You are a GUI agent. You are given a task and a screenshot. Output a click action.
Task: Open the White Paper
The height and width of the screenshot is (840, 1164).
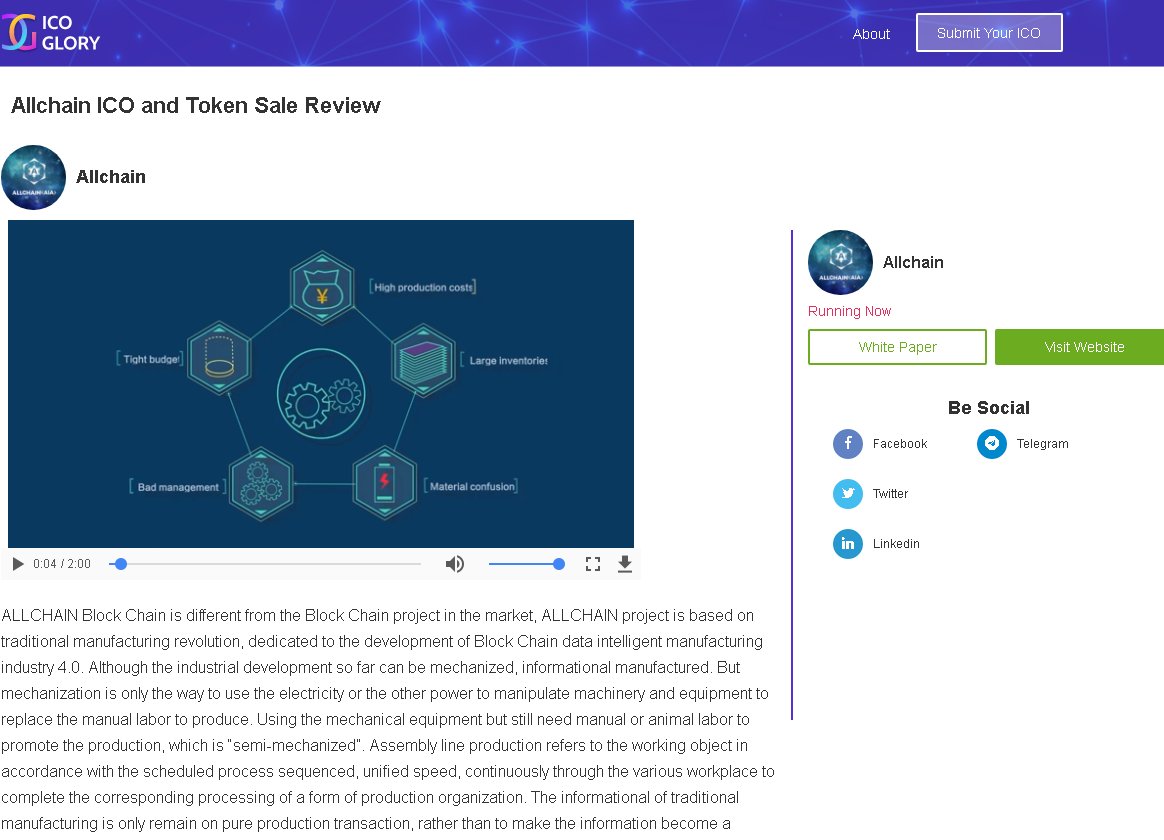click(897, 347)
